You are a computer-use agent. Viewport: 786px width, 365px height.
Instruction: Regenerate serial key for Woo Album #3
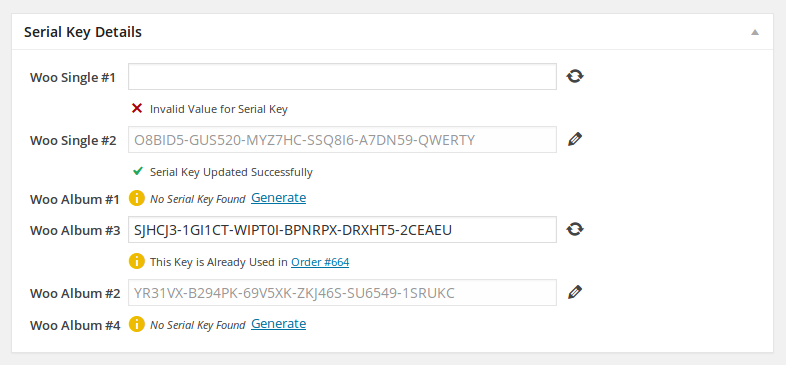pyautogui.click(x=575, y=229)
